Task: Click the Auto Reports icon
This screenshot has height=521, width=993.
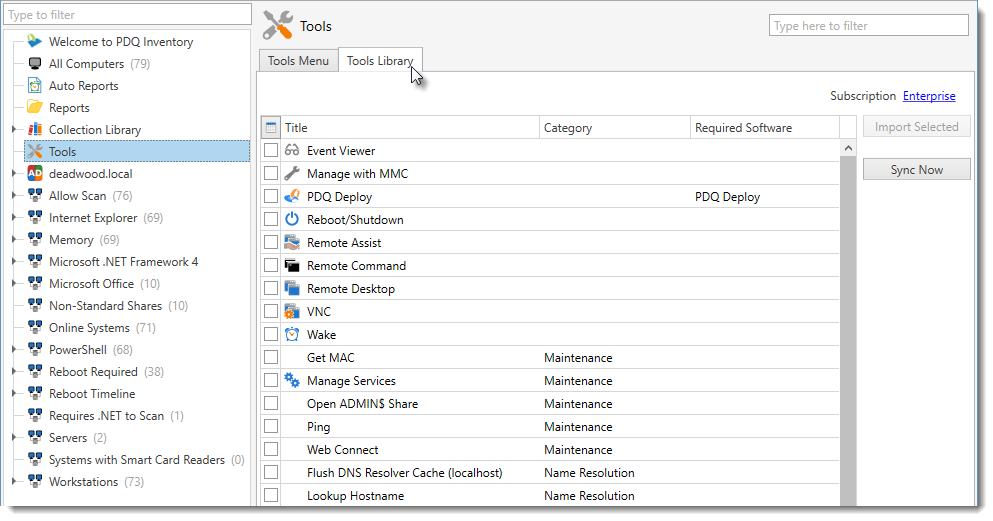Action: (35, 85)
